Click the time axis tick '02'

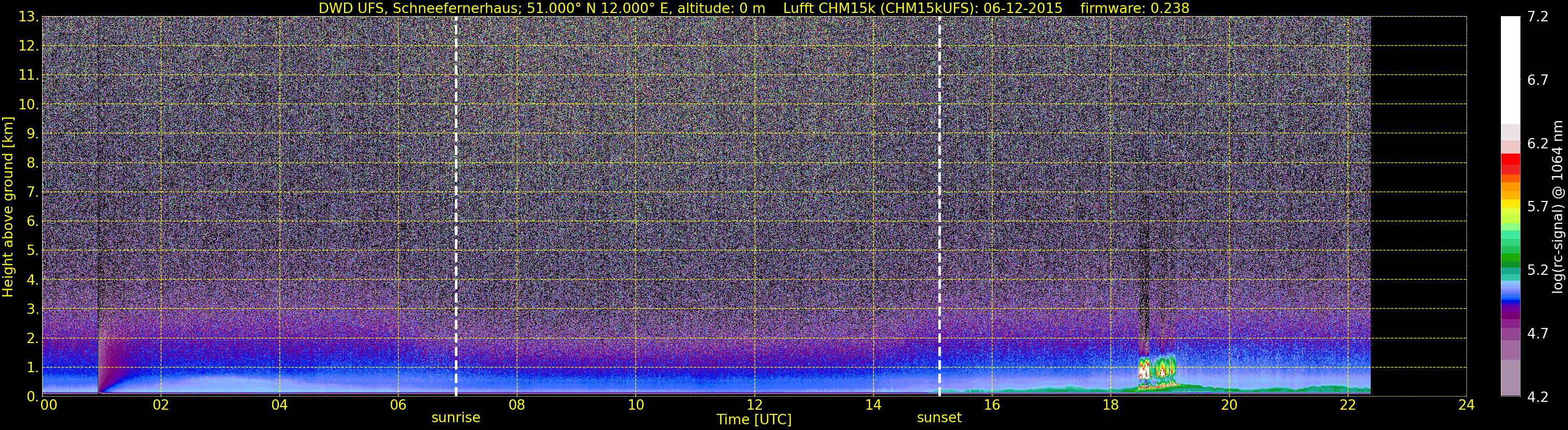tap(161, 405)
